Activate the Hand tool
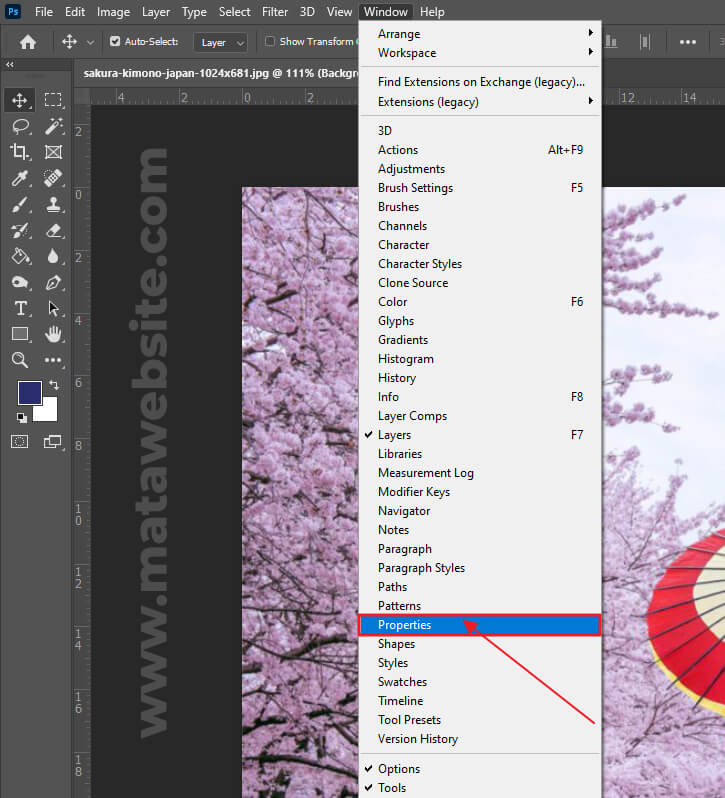Viewport: 725px width, 798px height. [54, 334]
